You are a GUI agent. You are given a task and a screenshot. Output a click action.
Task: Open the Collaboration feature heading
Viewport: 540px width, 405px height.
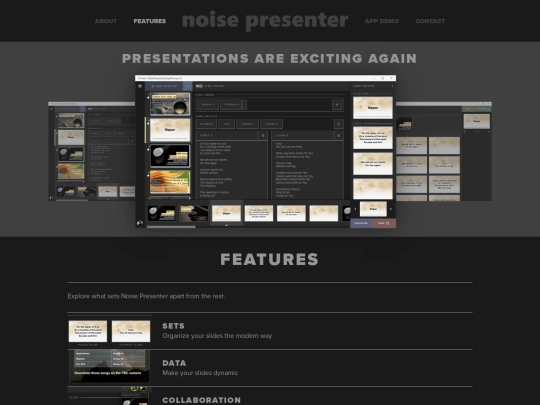(x=201, y=400)
